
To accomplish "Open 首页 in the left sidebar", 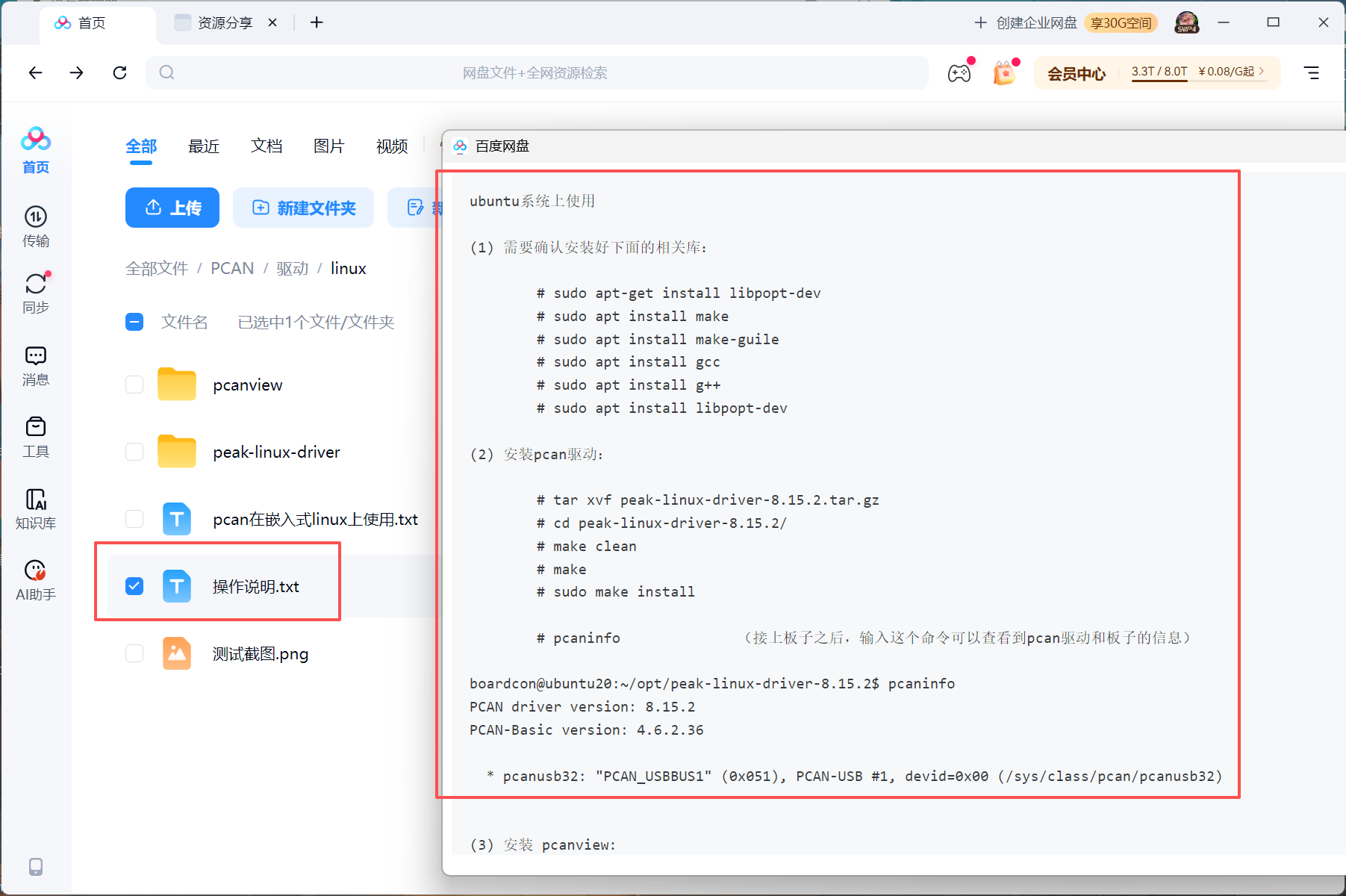I will (x=36, y=150).
